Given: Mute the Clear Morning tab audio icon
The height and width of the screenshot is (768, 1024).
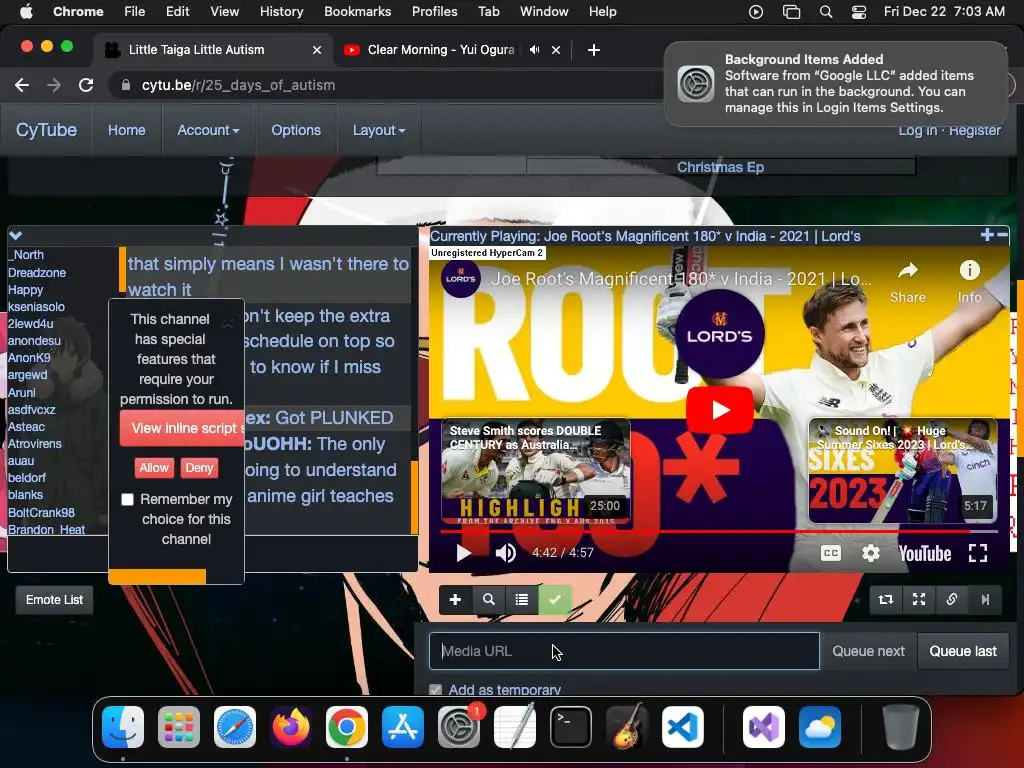Looking at the screenshot, I should point(534,50).
